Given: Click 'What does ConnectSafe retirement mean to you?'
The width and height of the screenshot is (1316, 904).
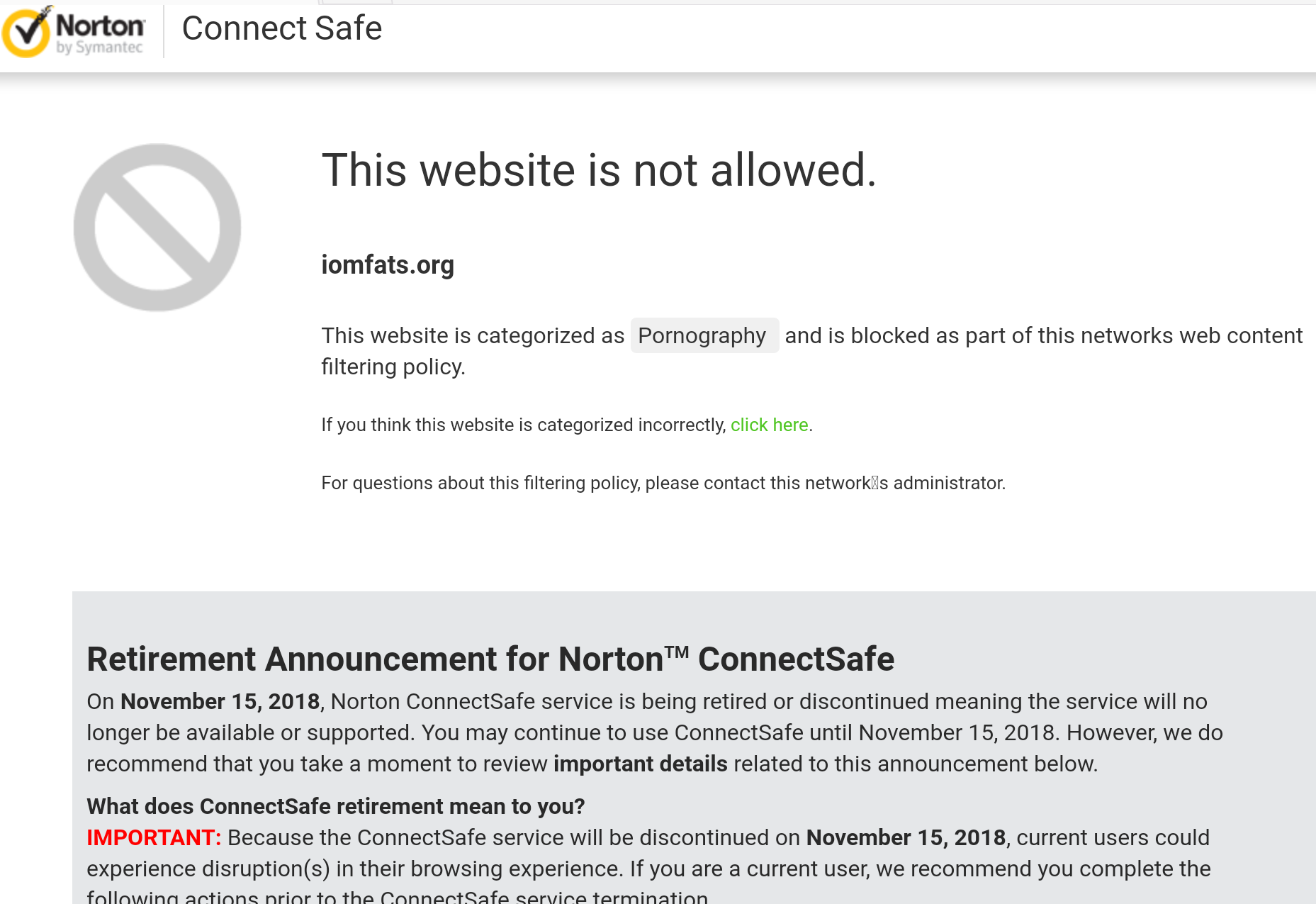Looking at the screenshot, I should coord(335,806).
